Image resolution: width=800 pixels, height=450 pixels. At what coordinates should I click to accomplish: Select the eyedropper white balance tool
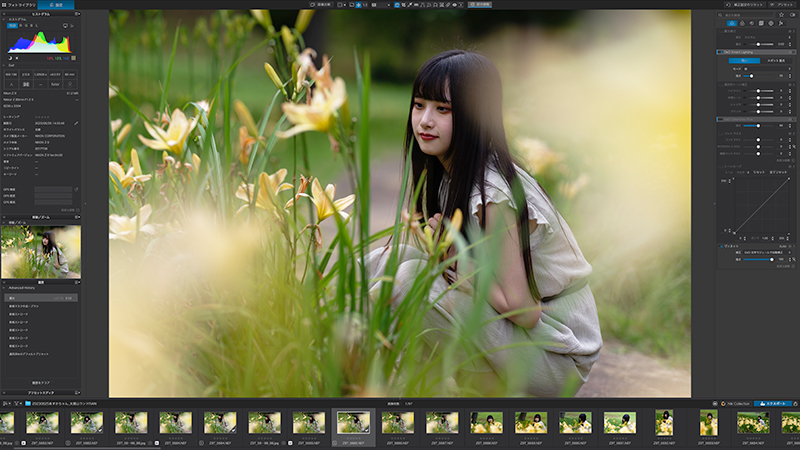point(410,5)
